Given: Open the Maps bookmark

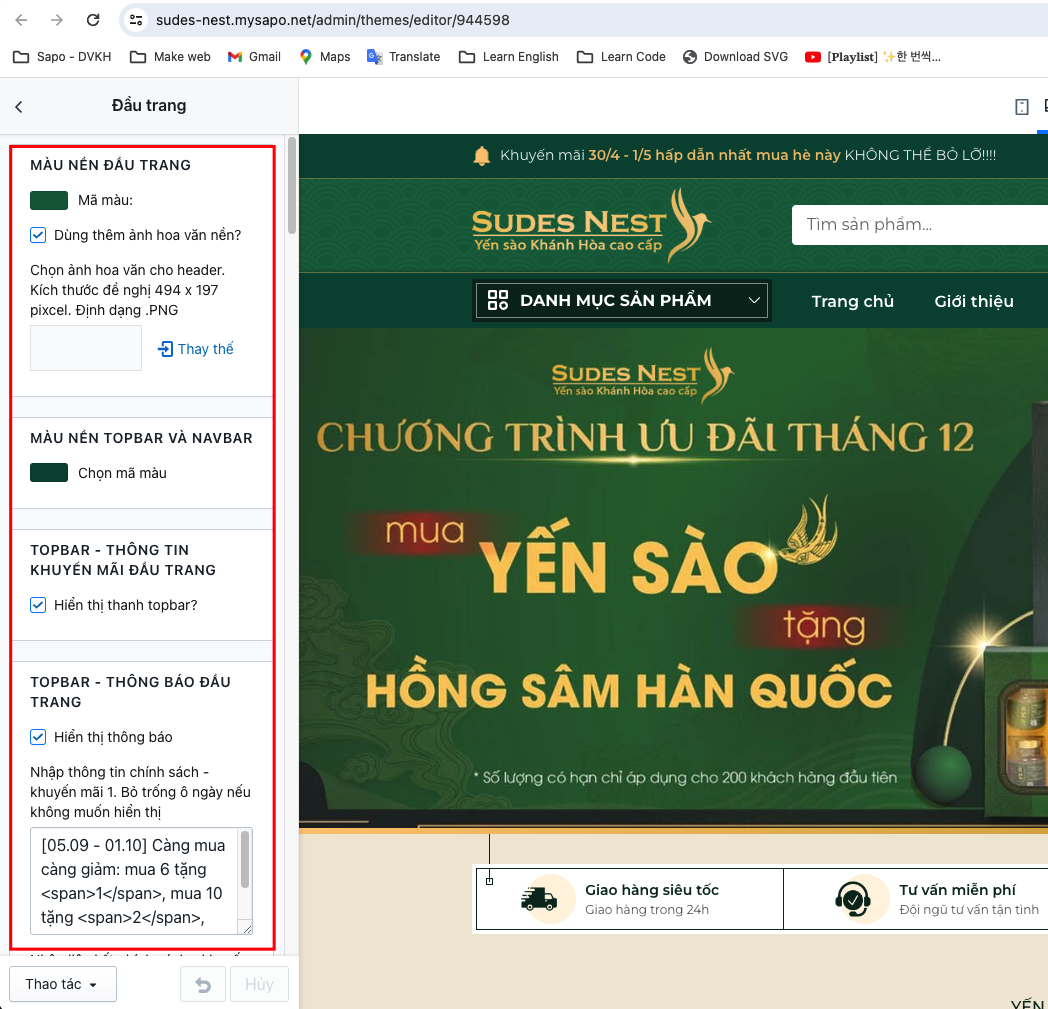Looking at the screenshot, I should [x=325, y=57].
